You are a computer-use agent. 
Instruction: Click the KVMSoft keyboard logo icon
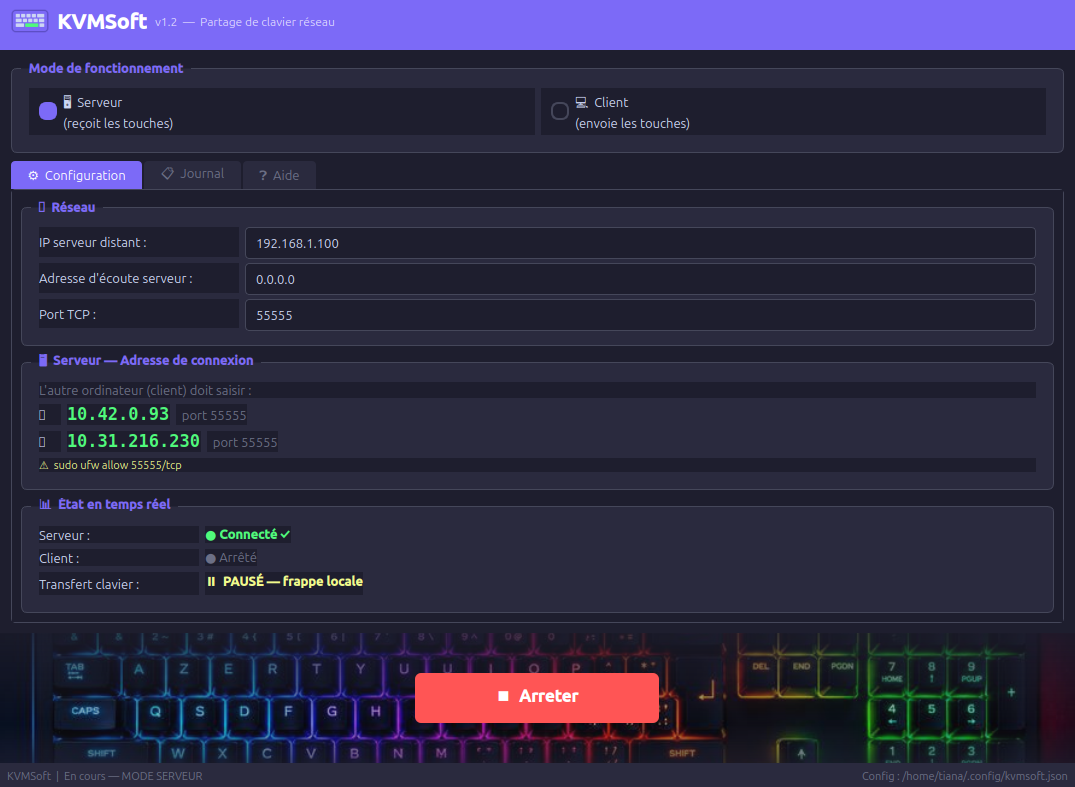30,21
